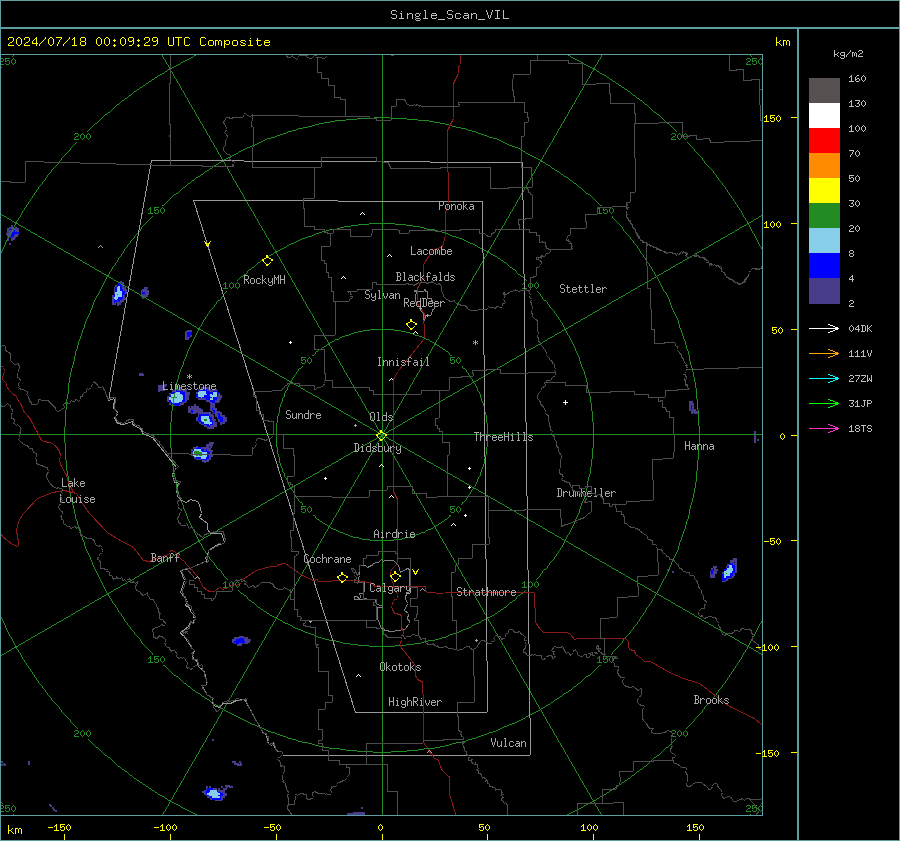Screen dimensions: 900x841
Task: Click the green 31JP arrow icon
Action: 824,404
